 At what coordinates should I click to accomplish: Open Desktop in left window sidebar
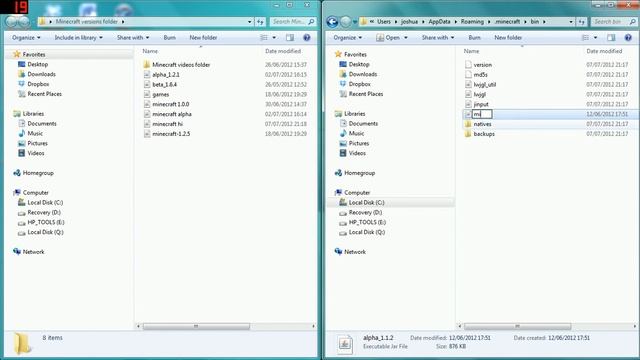coord(37,64)
